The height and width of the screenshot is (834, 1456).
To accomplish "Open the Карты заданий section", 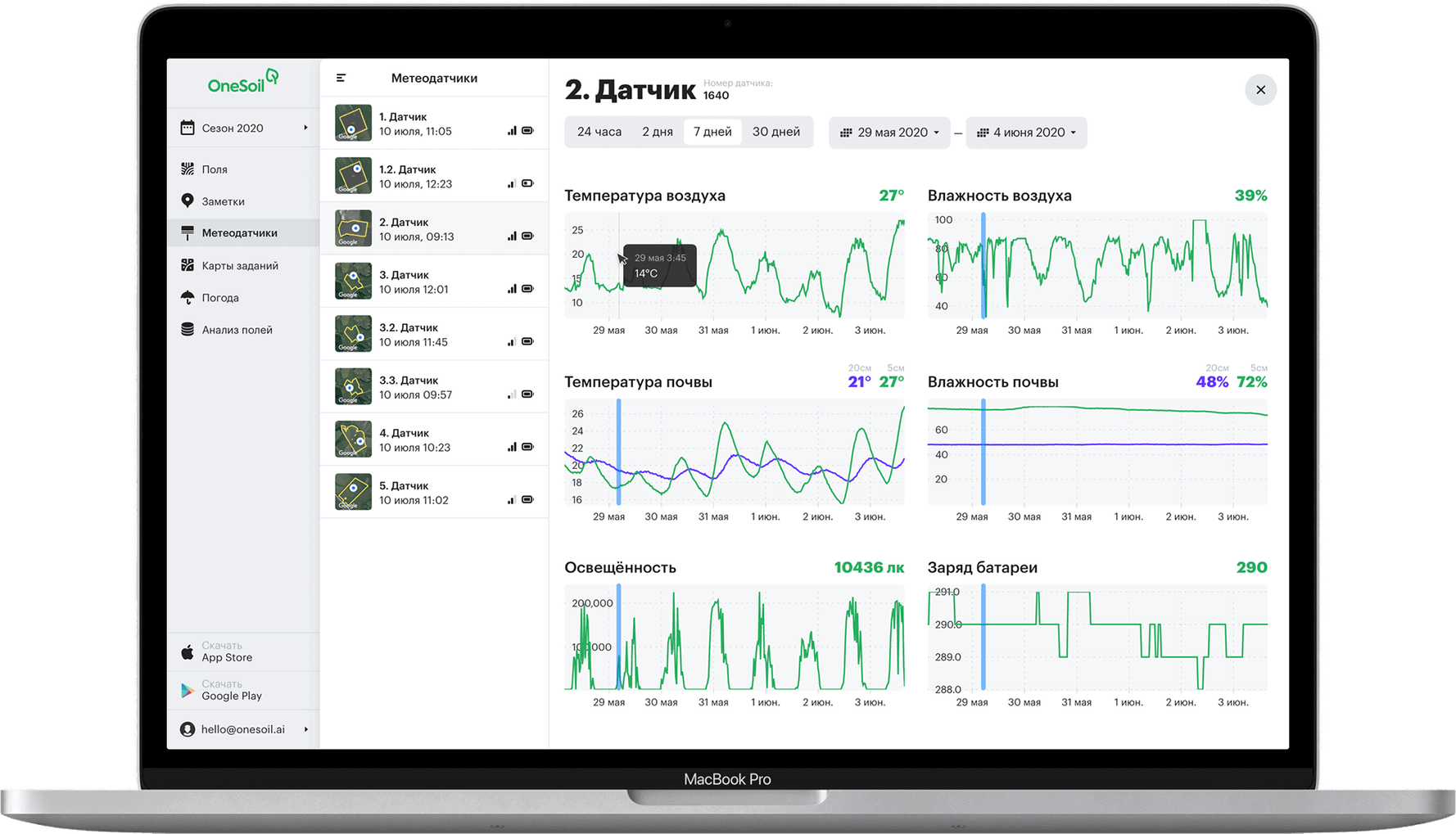I will [x=243, y=265].
